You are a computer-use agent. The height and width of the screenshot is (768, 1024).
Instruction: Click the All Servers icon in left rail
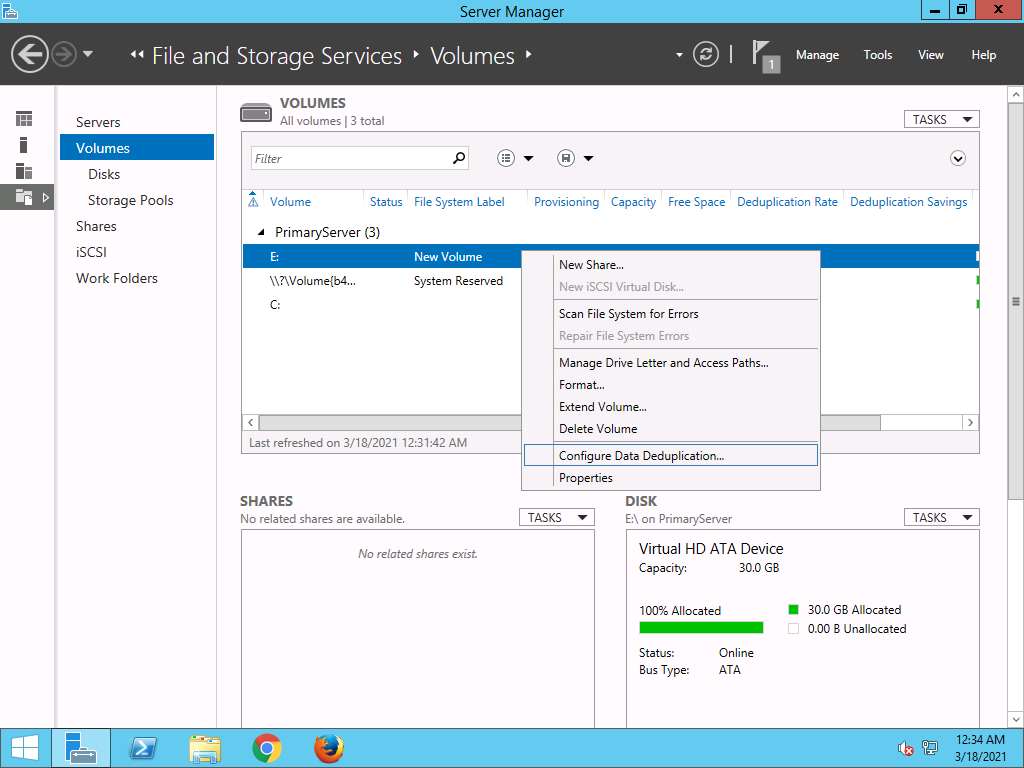pos(24,171)
